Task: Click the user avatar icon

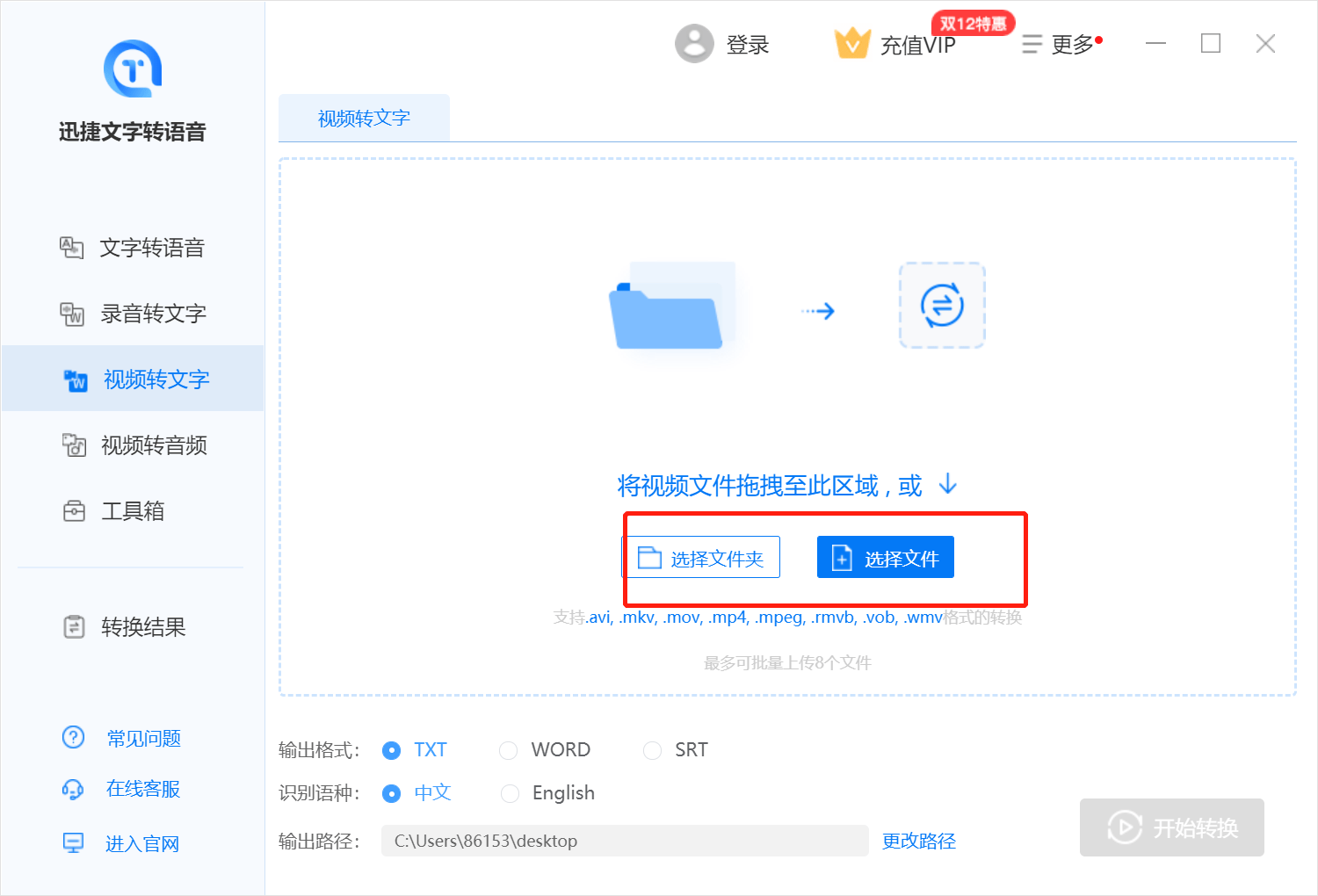Action: 694,43
